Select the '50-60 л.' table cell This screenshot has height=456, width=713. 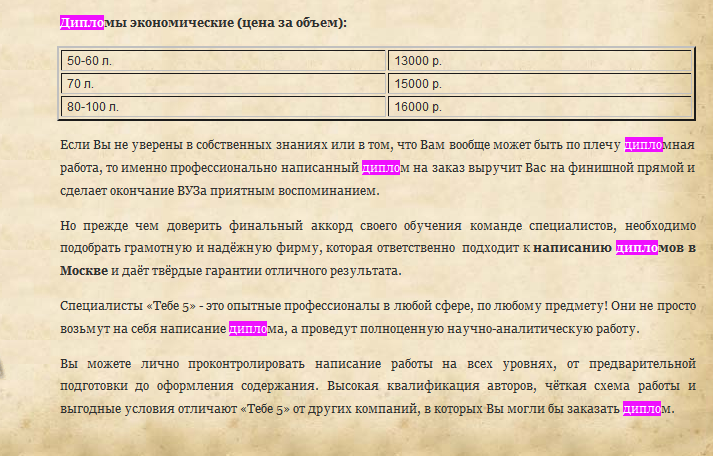point(223,61)
